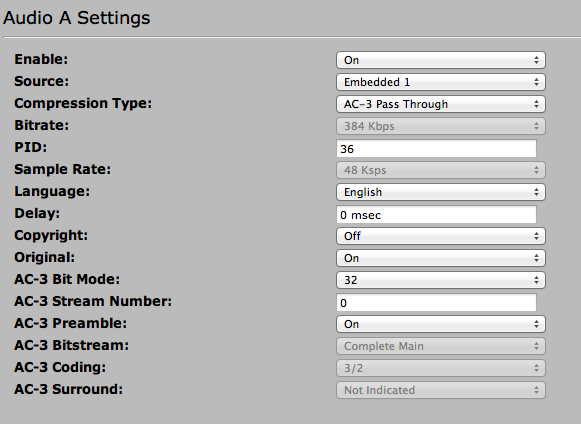Click the Copyright: label
Screen dimensions: 581x424
[x=51, y=235]
